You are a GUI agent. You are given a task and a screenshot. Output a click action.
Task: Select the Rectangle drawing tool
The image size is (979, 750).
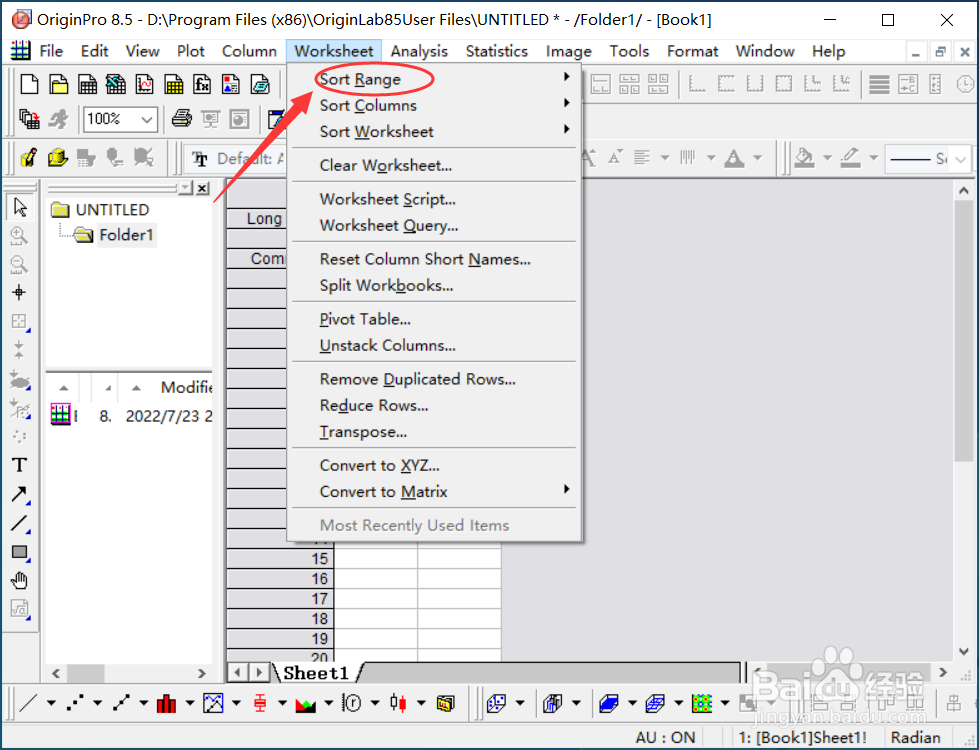[x=19, y=552]
